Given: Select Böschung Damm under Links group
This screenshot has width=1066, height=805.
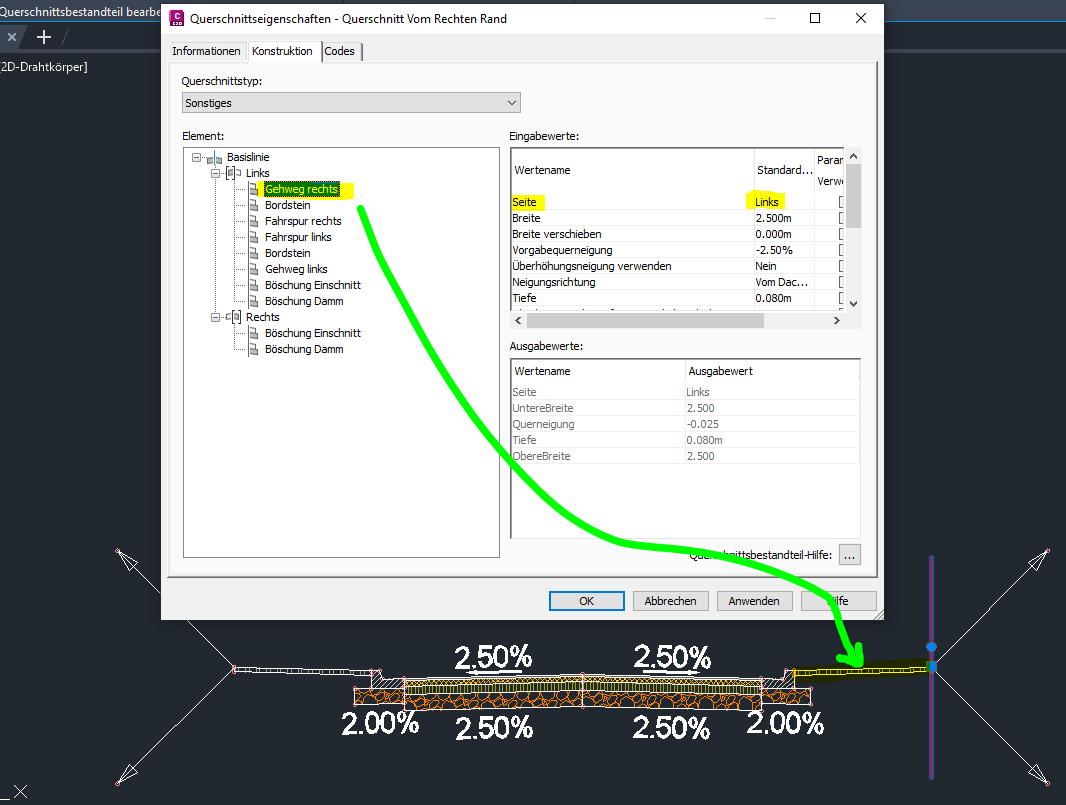Looking at the screenshot, I should pyautogui.click(x=304, y=301).
